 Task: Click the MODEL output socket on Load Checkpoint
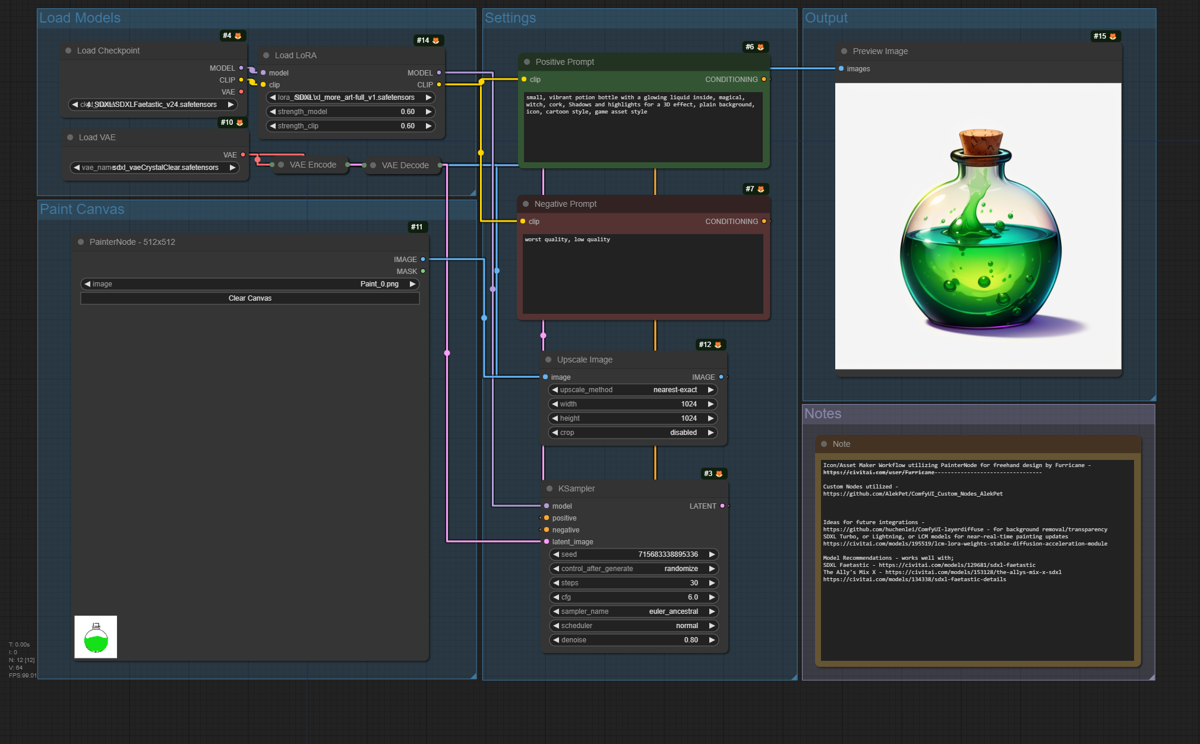point(243,68)
